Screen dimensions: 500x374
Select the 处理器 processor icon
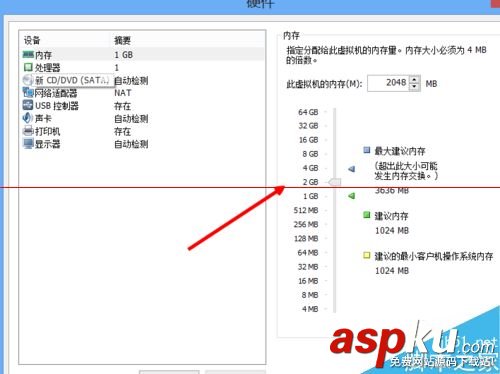click(28, 67)
